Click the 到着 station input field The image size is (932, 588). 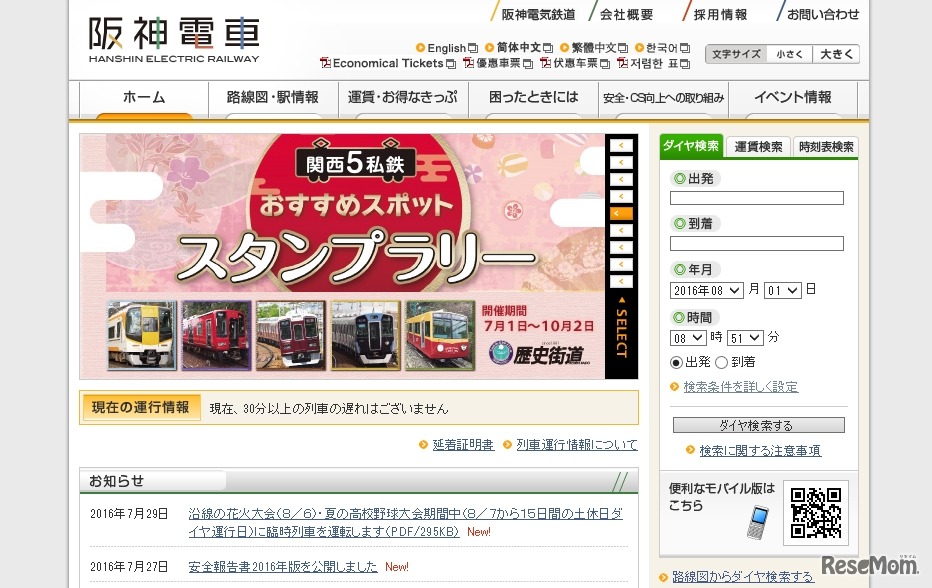click(757, 243)
